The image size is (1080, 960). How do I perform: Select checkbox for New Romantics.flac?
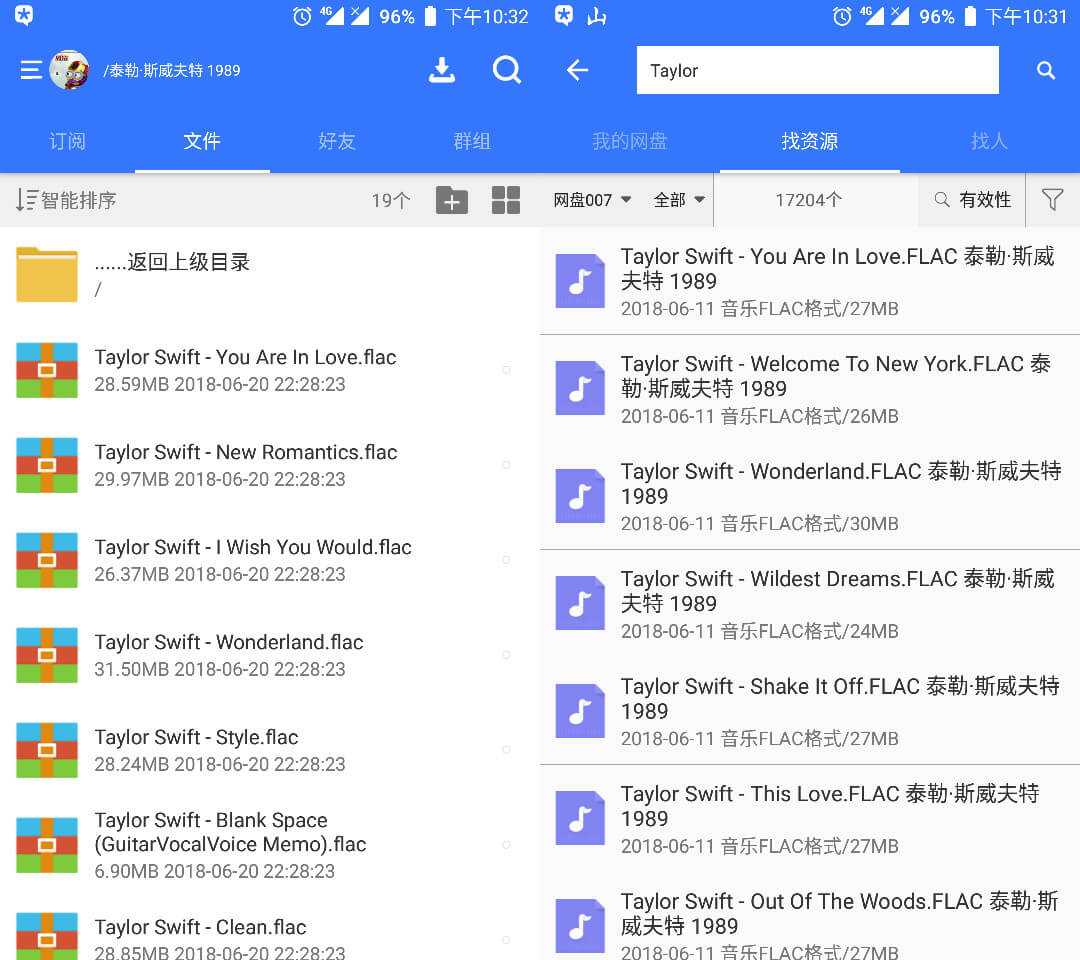pos(506,465)
